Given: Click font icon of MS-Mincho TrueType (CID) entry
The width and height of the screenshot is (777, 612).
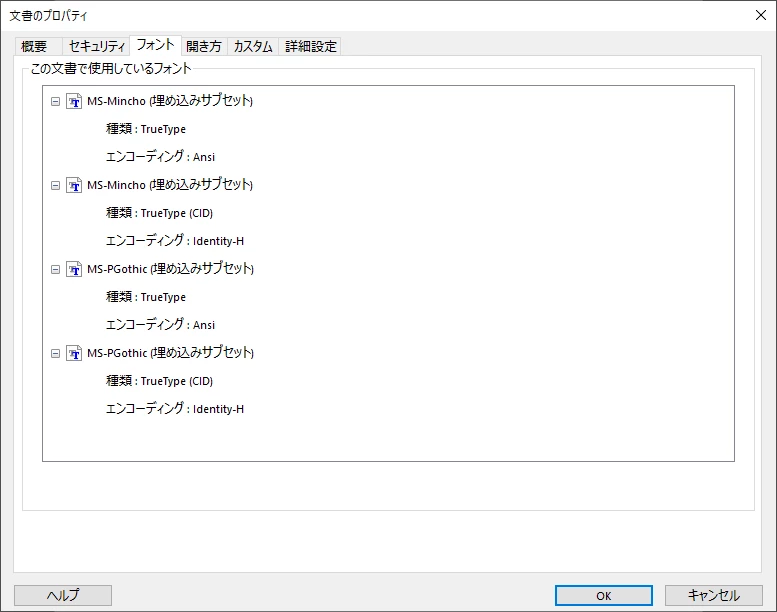Looking at the screenshot, I should click(74, 185).
